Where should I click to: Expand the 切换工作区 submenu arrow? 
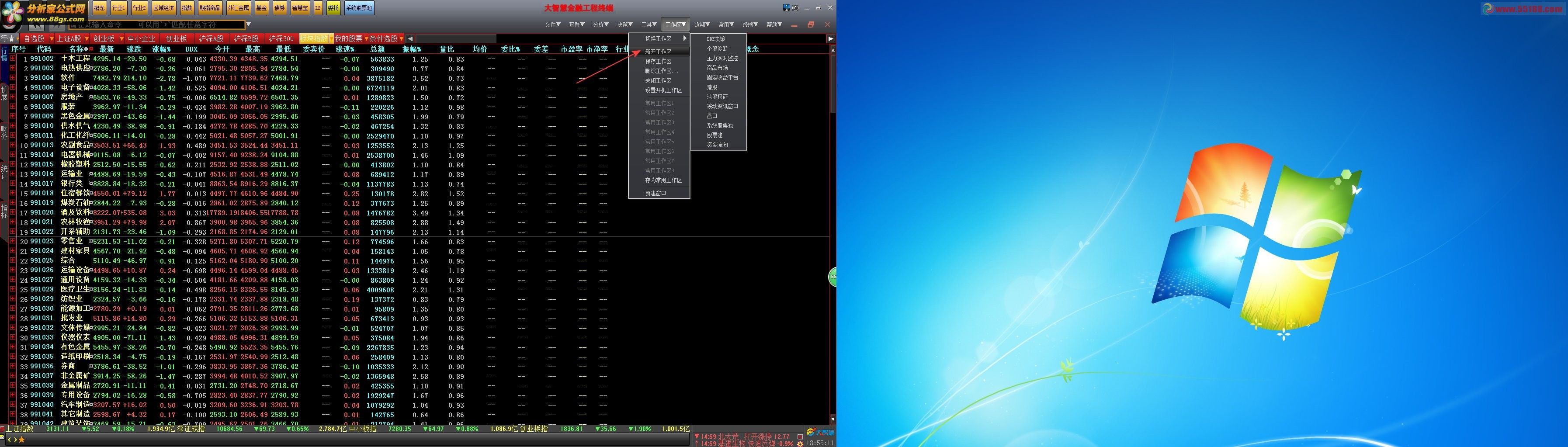tap(684, 38)
